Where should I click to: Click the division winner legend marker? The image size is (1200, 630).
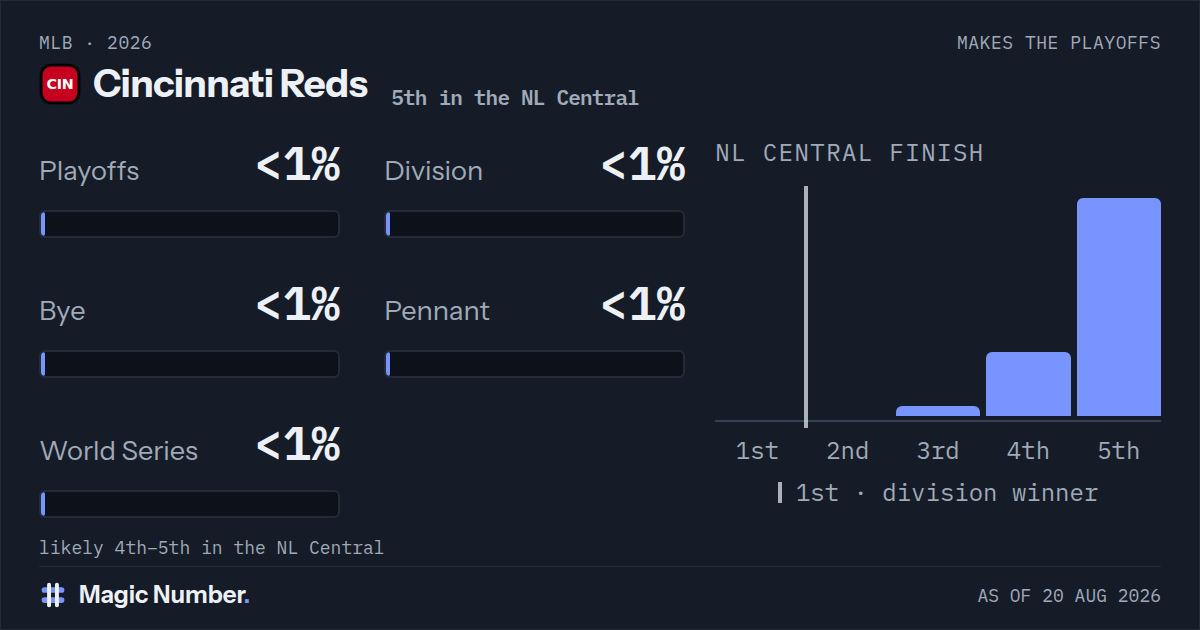click(x=780, y=493)
